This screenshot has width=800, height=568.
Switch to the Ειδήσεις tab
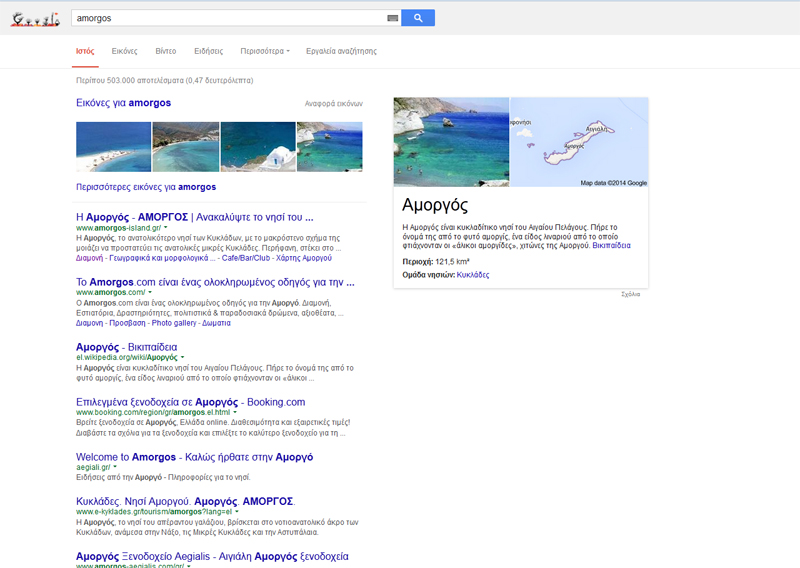click(209, 51)
